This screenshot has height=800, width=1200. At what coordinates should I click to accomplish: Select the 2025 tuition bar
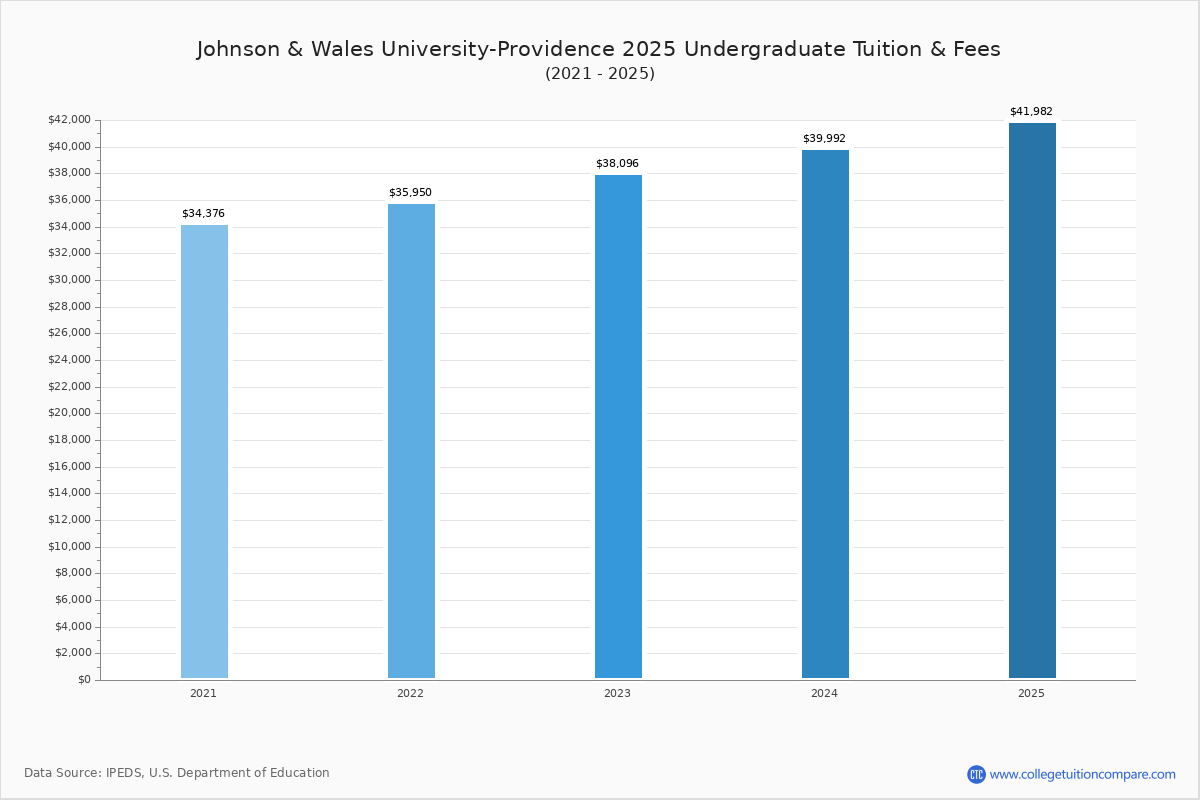1031,400
